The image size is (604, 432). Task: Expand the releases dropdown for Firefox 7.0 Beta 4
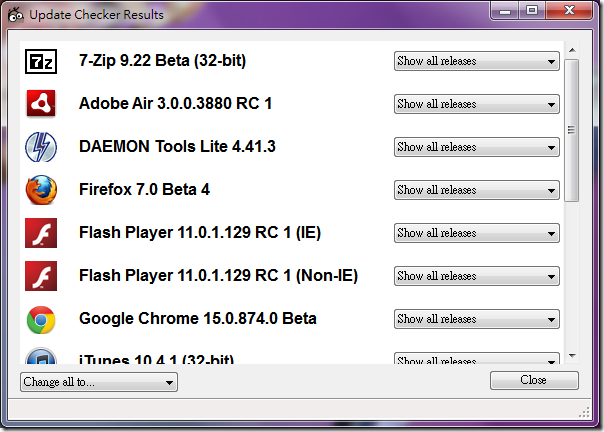(x=476, y=190)
